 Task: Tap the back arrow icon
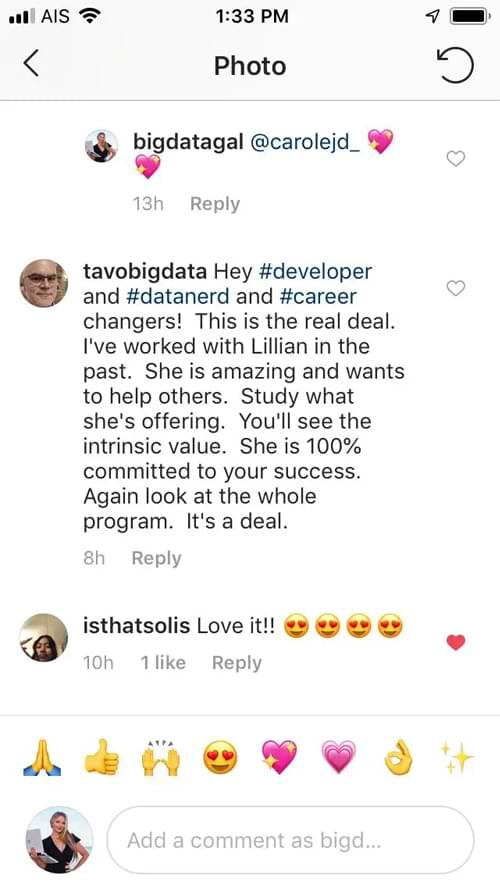[x=31, y=63]
